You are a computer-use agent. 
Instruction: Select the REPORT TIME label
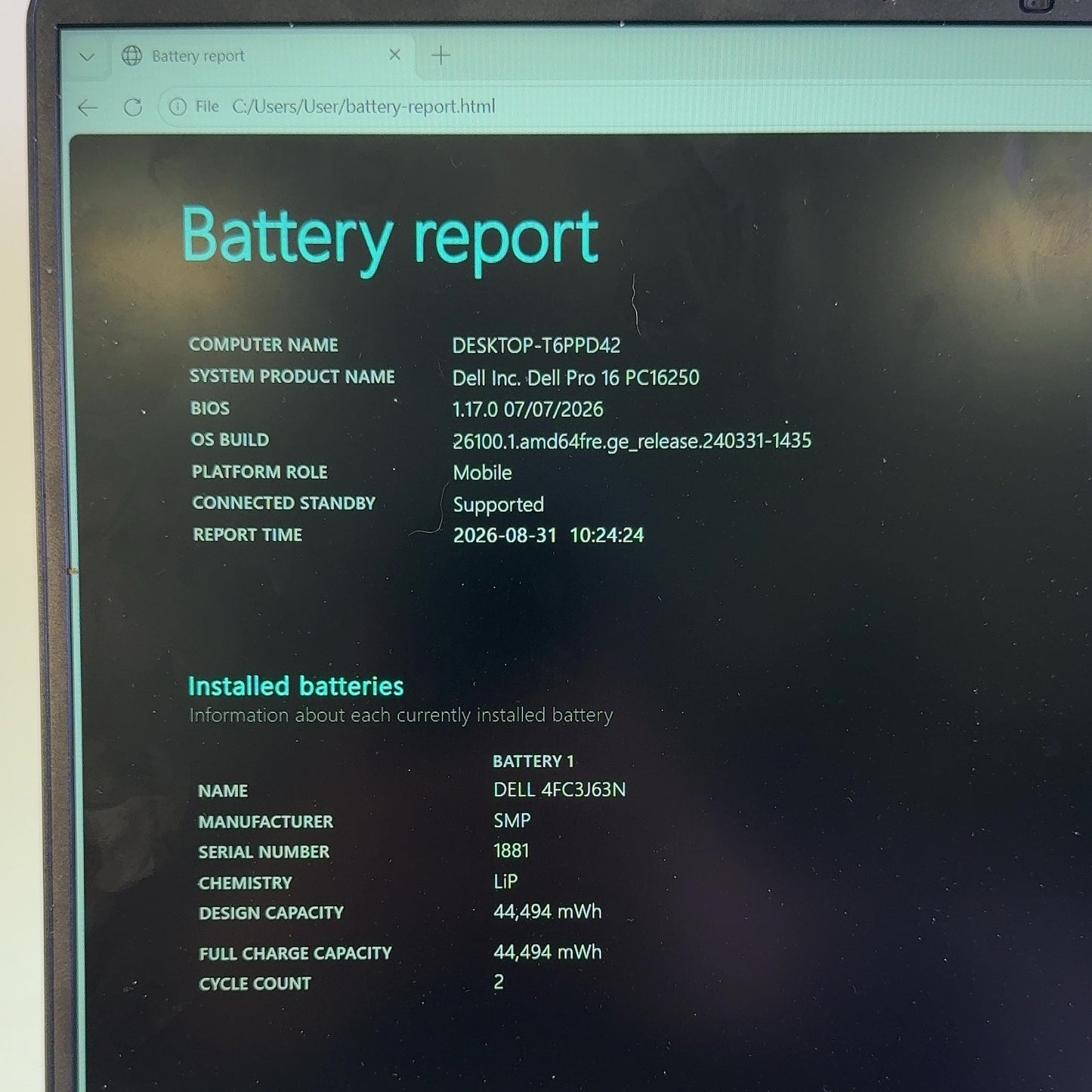pos(248,534)
